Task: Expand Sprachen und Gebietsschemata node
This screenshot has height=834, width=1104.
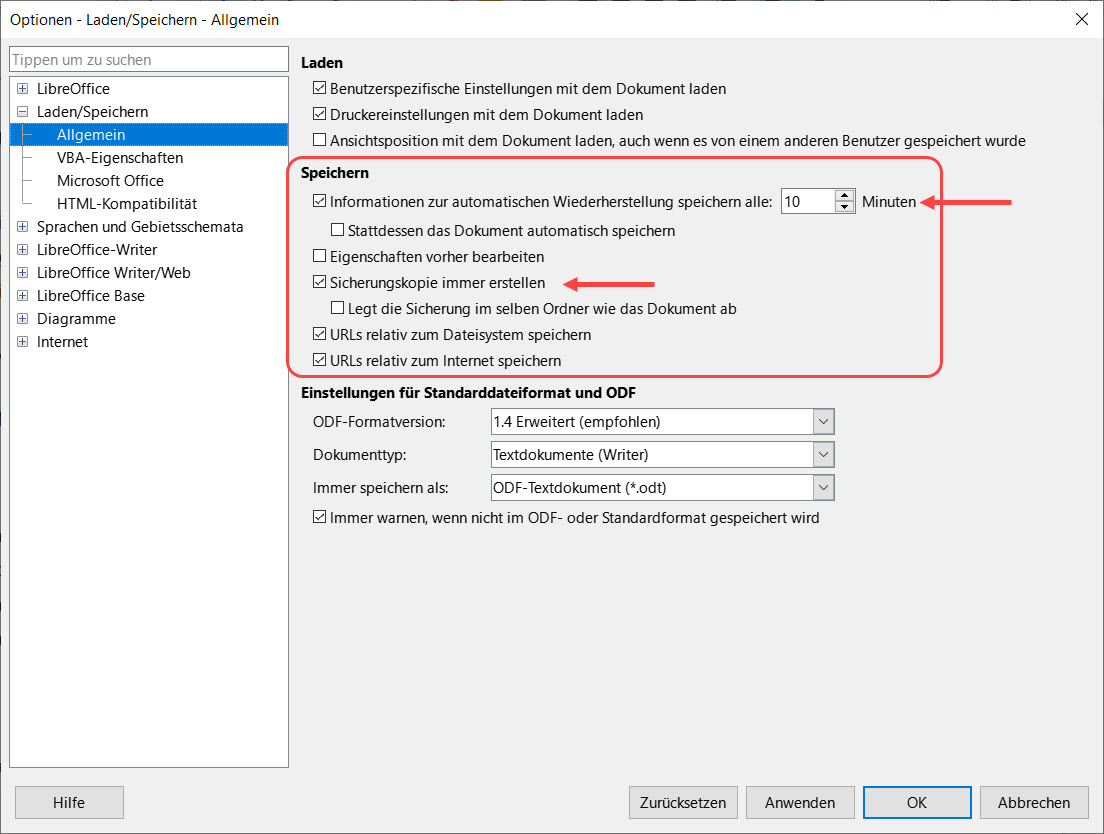Action: coord(23,227)
